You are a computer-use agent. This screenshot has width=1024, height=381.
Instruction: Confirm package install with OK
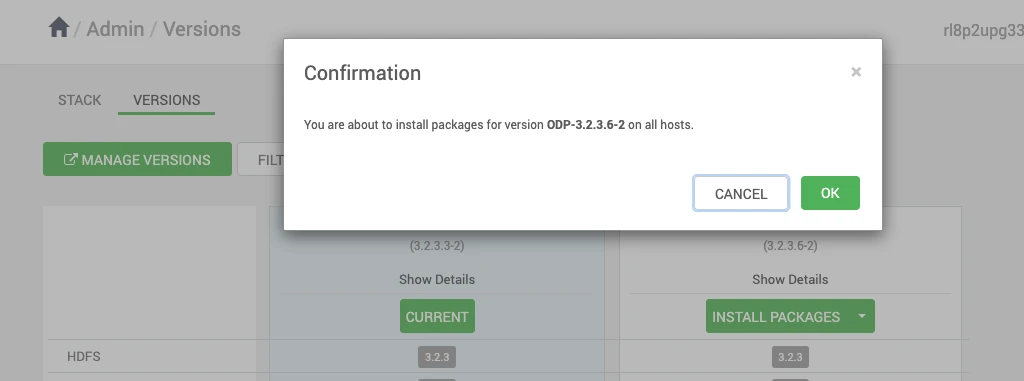pyautogui.click(x=830, y=193)
